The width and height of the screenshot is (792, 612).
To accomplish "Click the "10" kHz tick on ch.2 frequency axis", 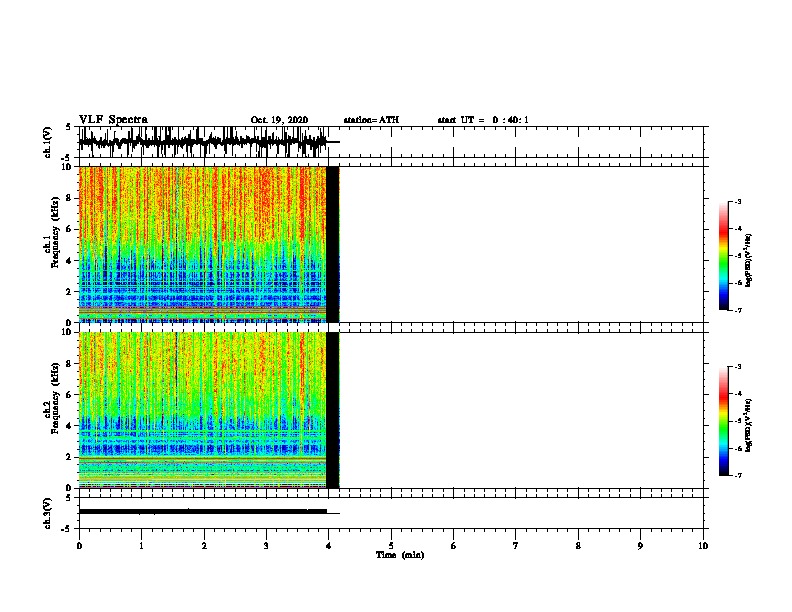I will pos(67,332).
